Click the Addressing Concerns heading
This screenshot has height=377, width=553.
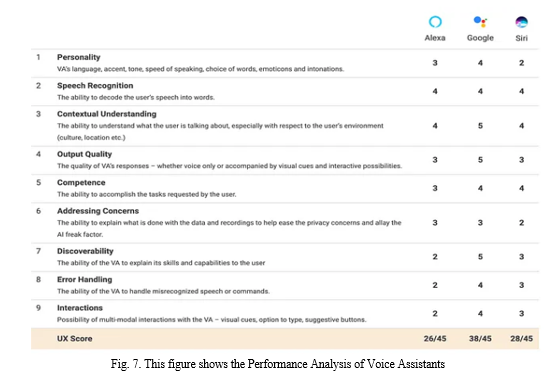tap(98, 211)
